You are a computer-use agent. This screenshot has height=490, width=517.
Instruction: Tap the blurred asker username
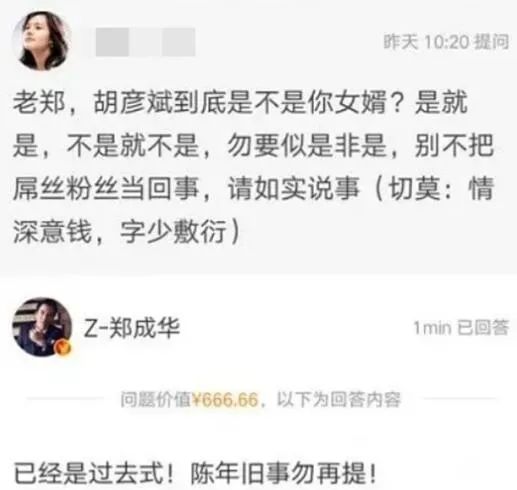[145, 42]
